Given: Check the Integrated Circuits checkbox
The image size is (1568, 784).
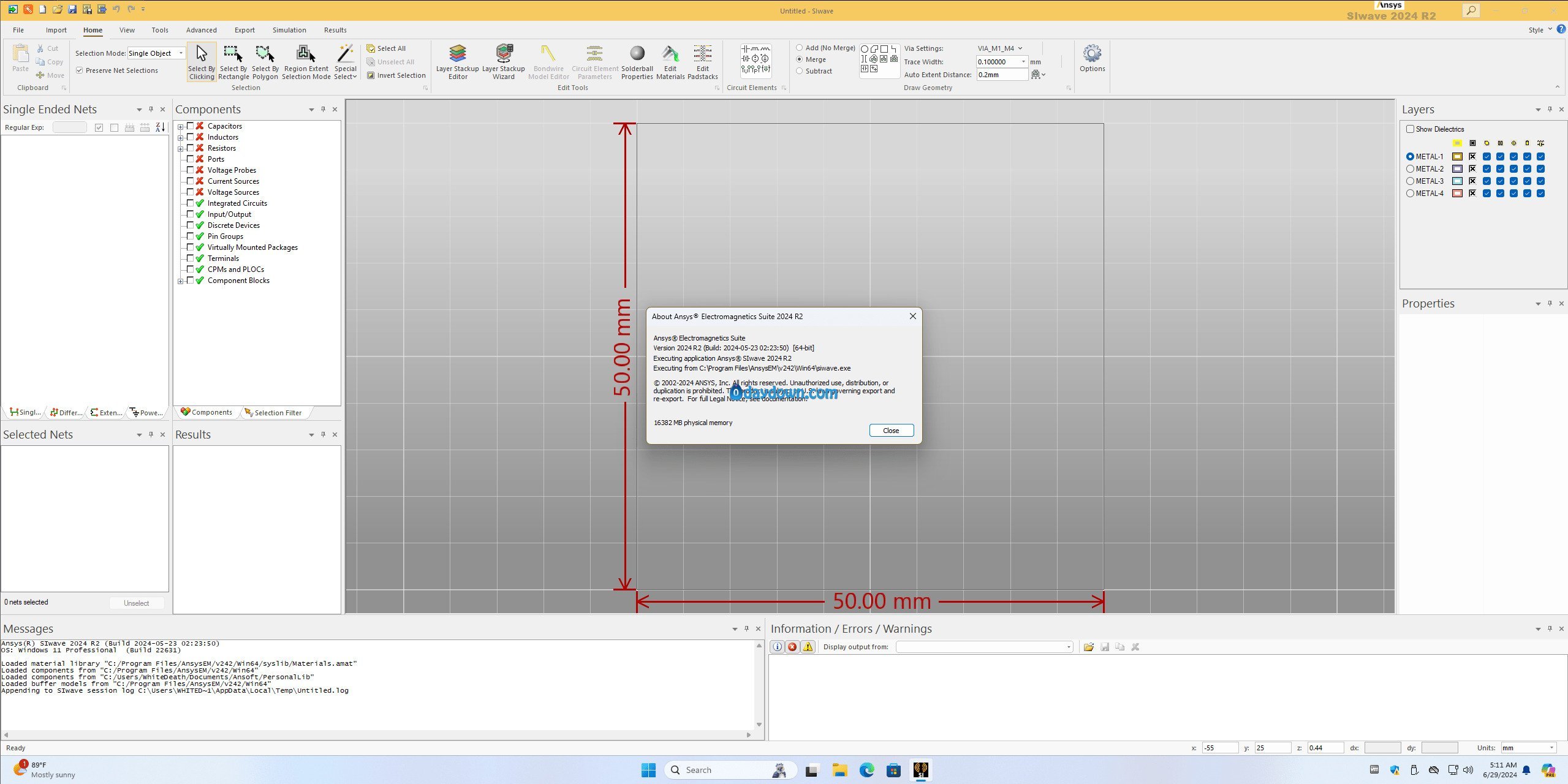Looking at the screenshot, I should click(190, 203).
